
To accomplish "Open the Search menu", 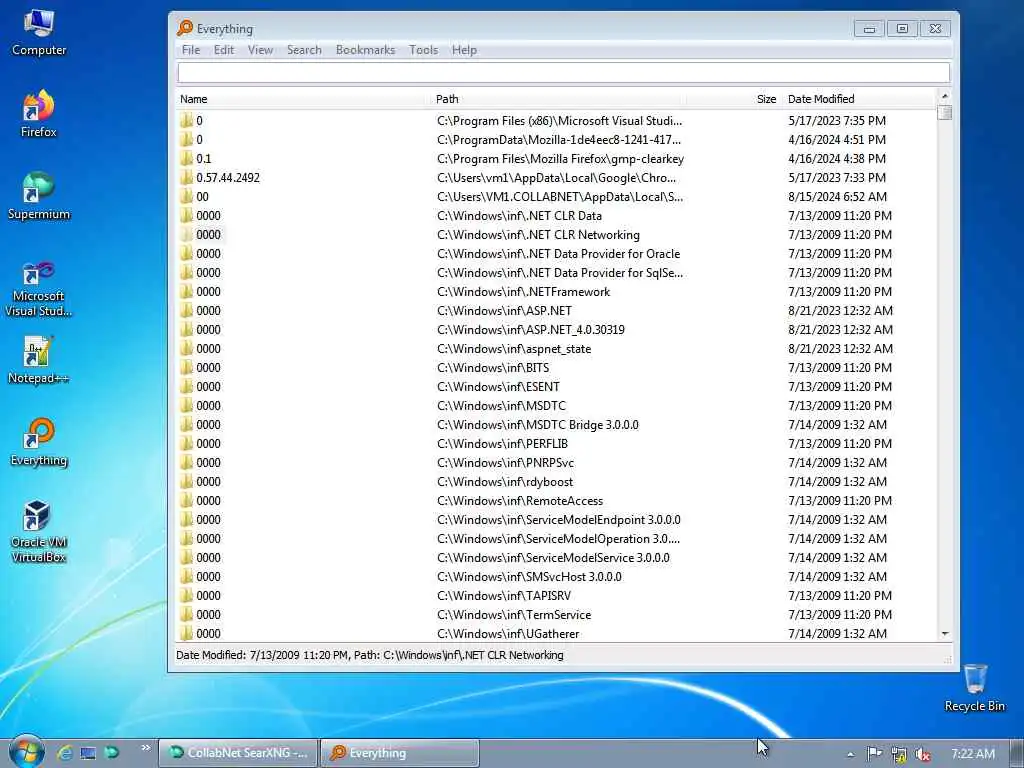I will 304,50.
